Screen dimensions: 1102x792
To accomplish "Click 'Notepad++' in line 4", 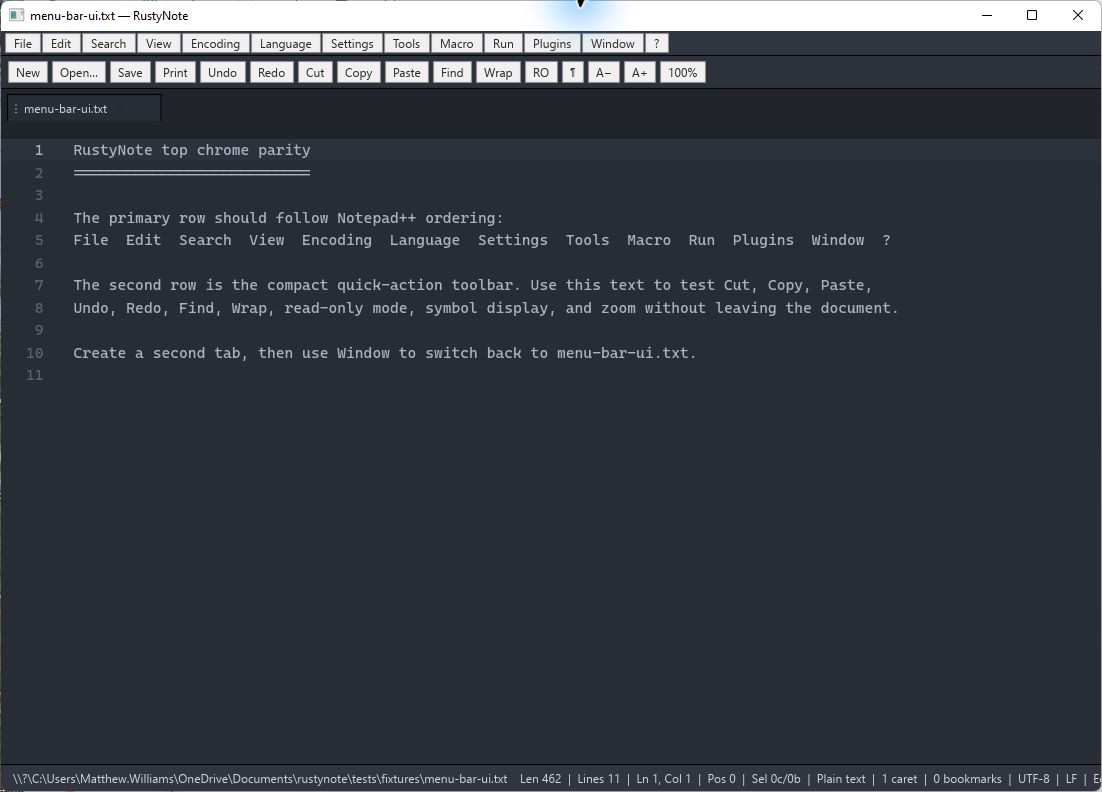I will pyautogui.click(x=376, y=218).
